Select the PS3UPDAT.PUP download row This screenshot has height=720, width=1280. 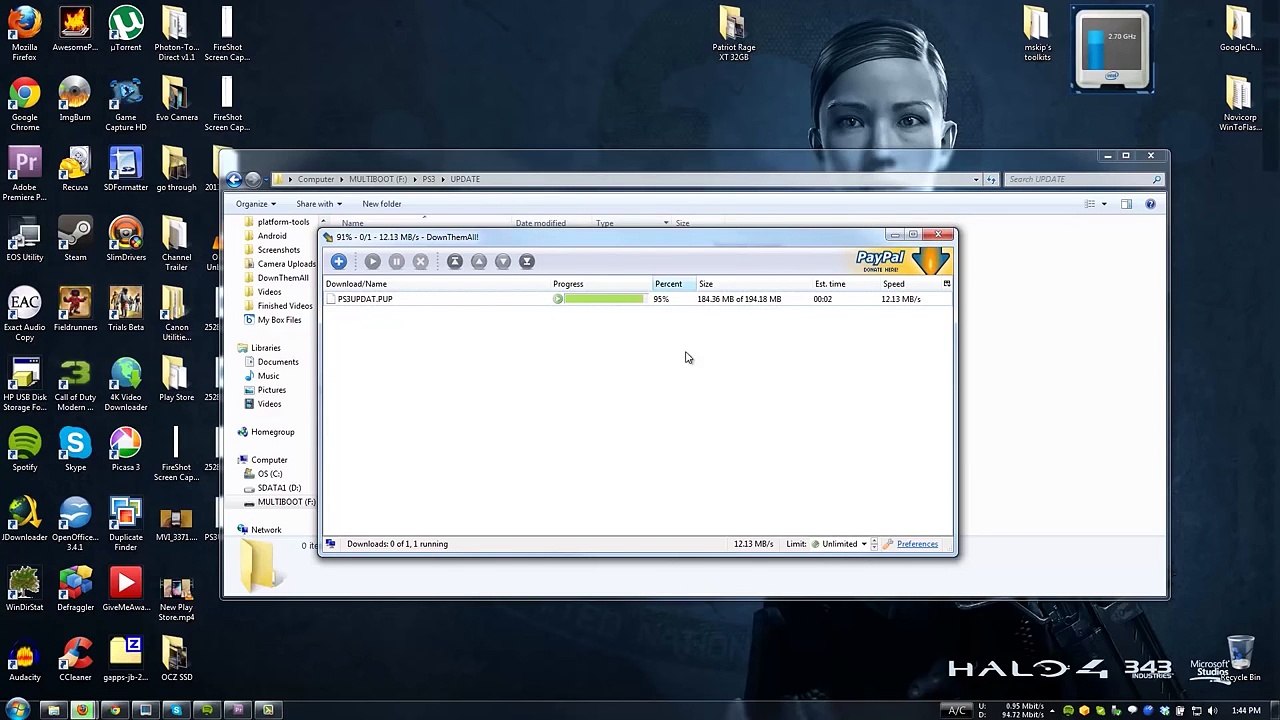click(x=637, y=299)
